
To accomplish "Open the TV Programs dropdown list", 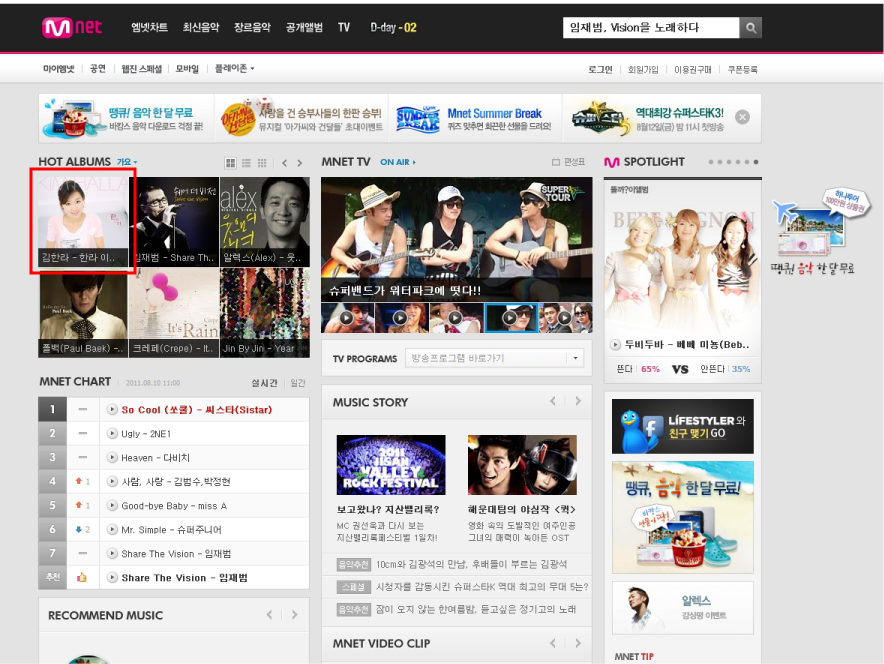I will coord(575,358).
